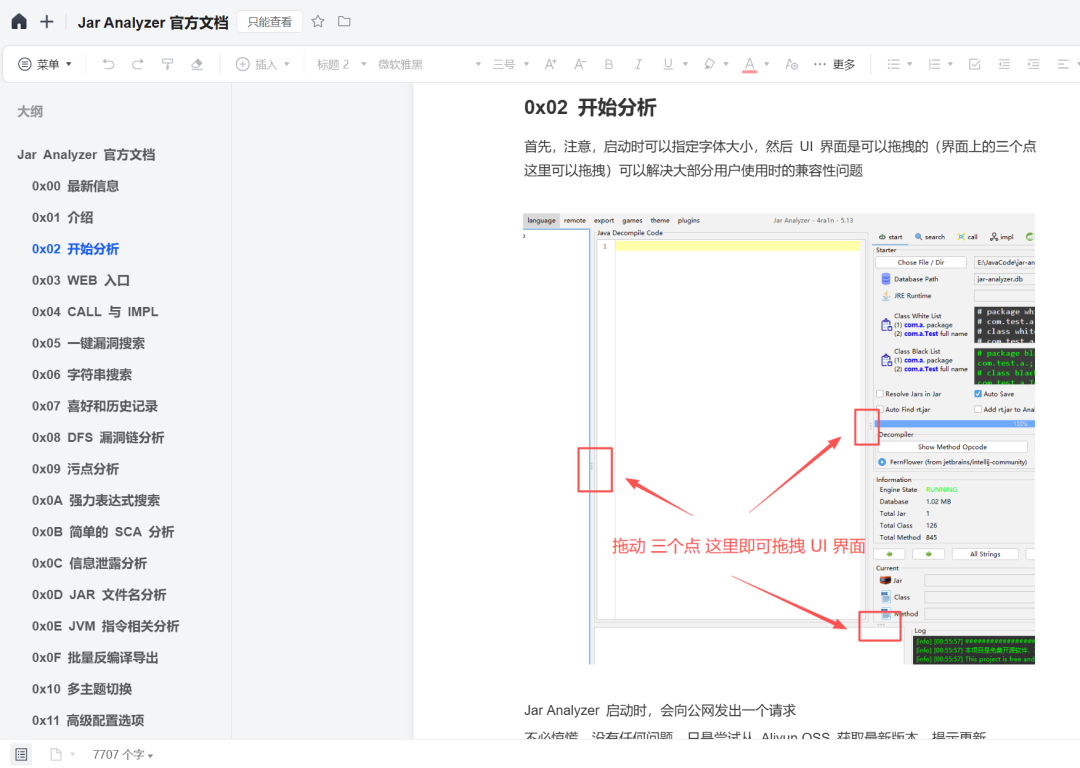Open the 插入 insert dropdown
The width and height of the screenshot is (1080, 768).
click(263, 64)
